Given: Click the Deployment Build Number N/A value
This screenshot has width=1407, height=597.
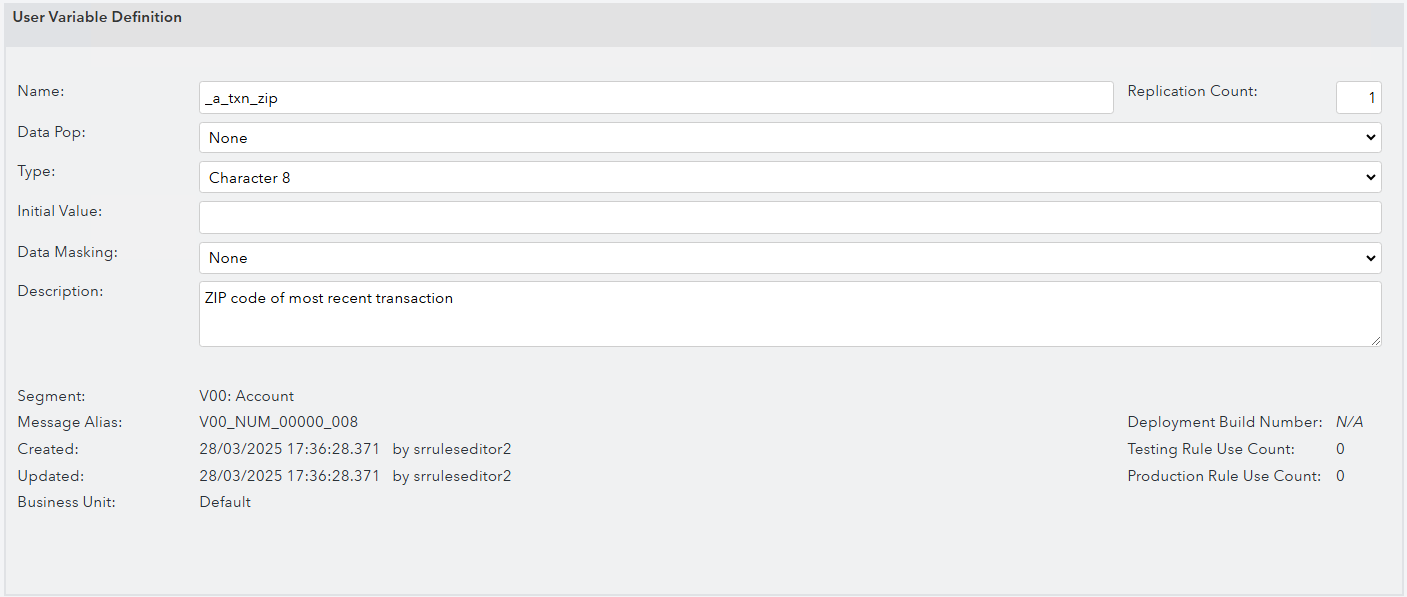Looking at the screenshot, I should (x=1349, y=422).
